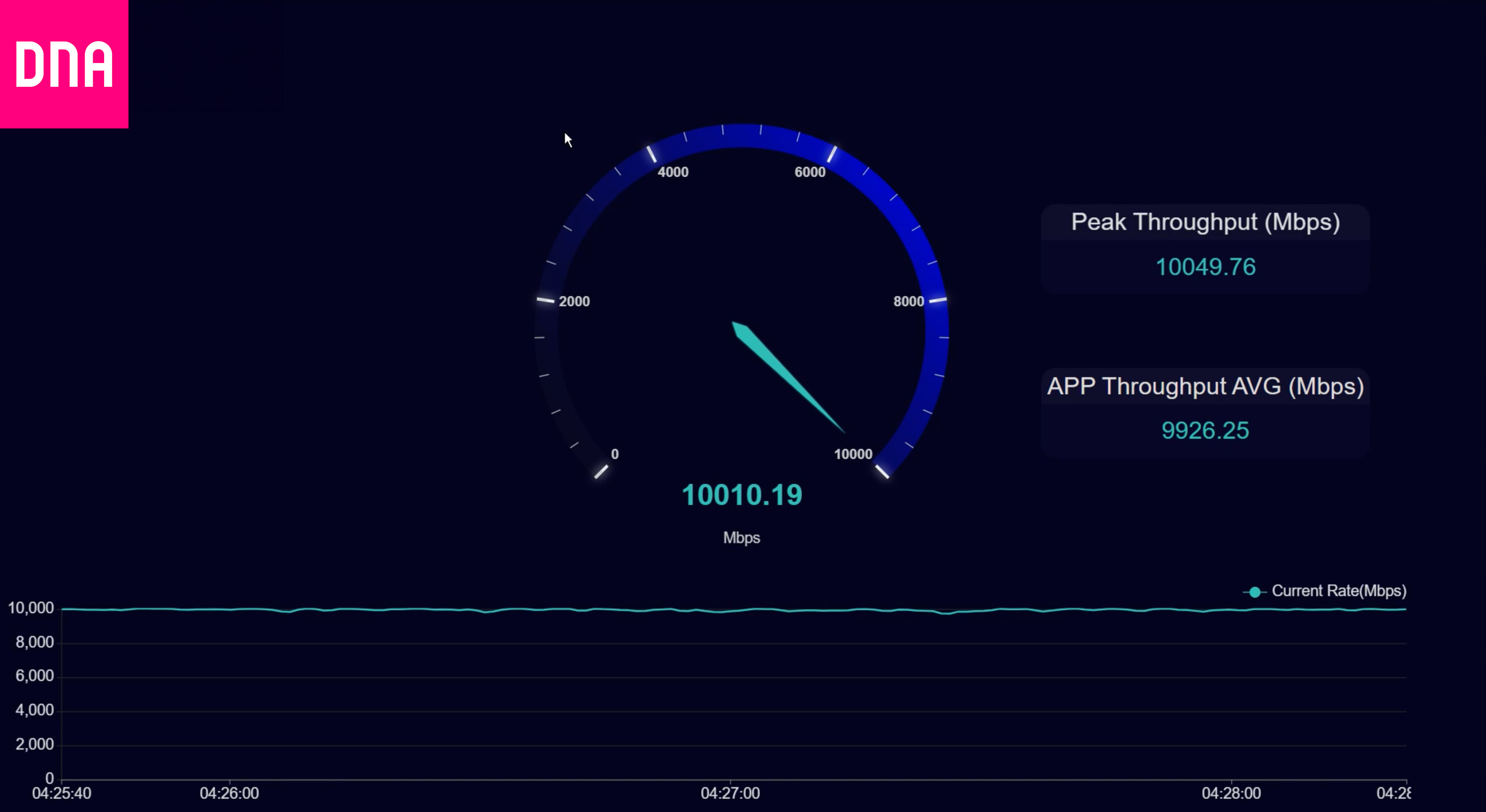Image resolution: width=1486 pixels, height=812 pixels.
Task: Click the 2000 gauge tick label
Action: pos(574,301)
